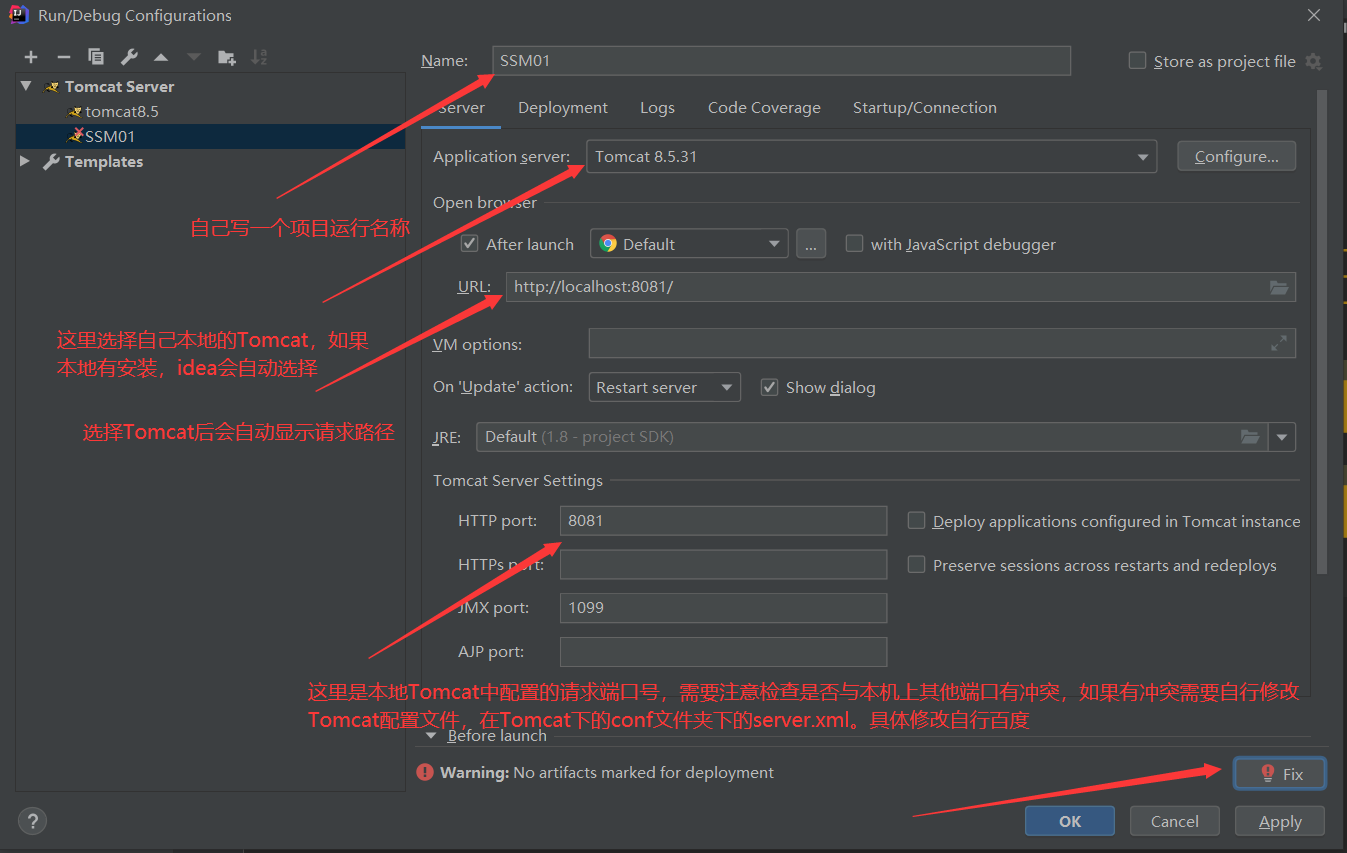Close the Run/Debug Configurations dialog
The height and width of the screenshot is (853, 1347).
point(1314,15)
